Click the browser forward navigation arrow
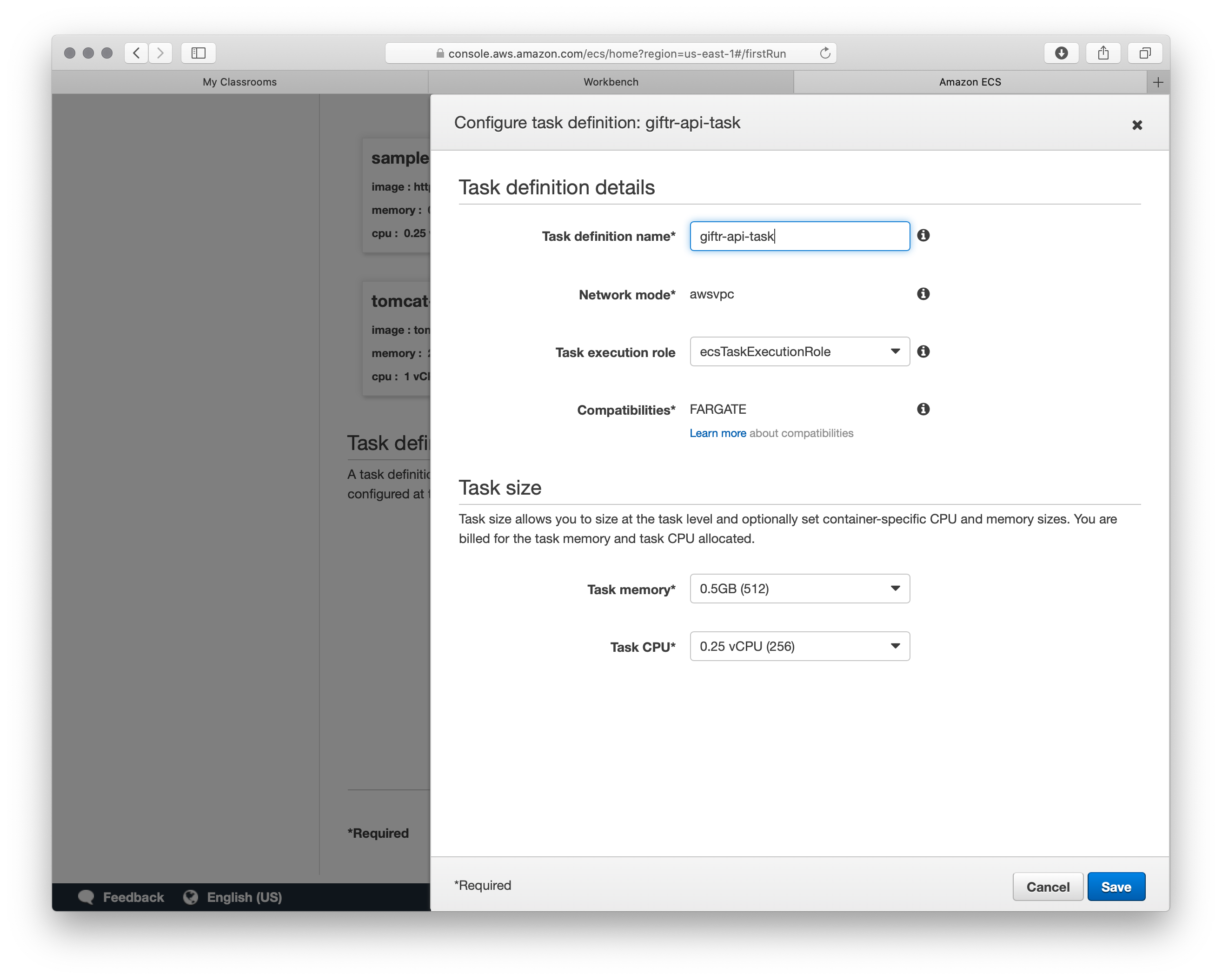The width and height of the screenshot is (1222, 980). pos(161,53)
